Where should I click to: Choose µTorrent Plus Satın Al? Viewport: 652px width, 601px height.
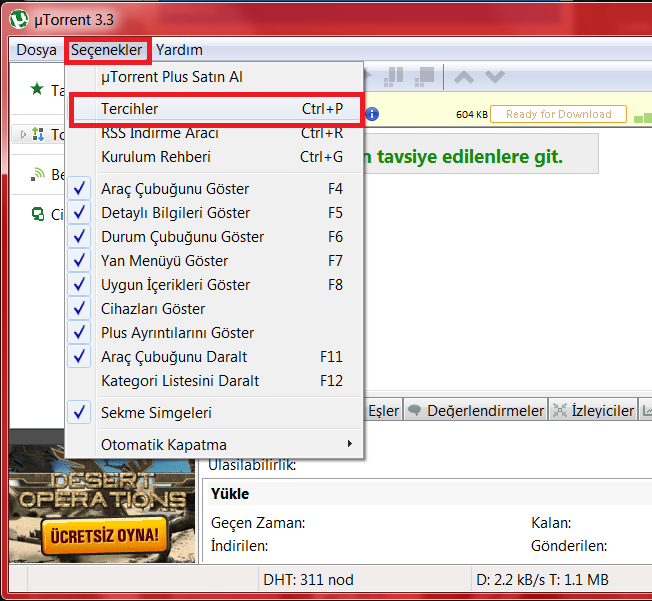click(x=215, y=77)
